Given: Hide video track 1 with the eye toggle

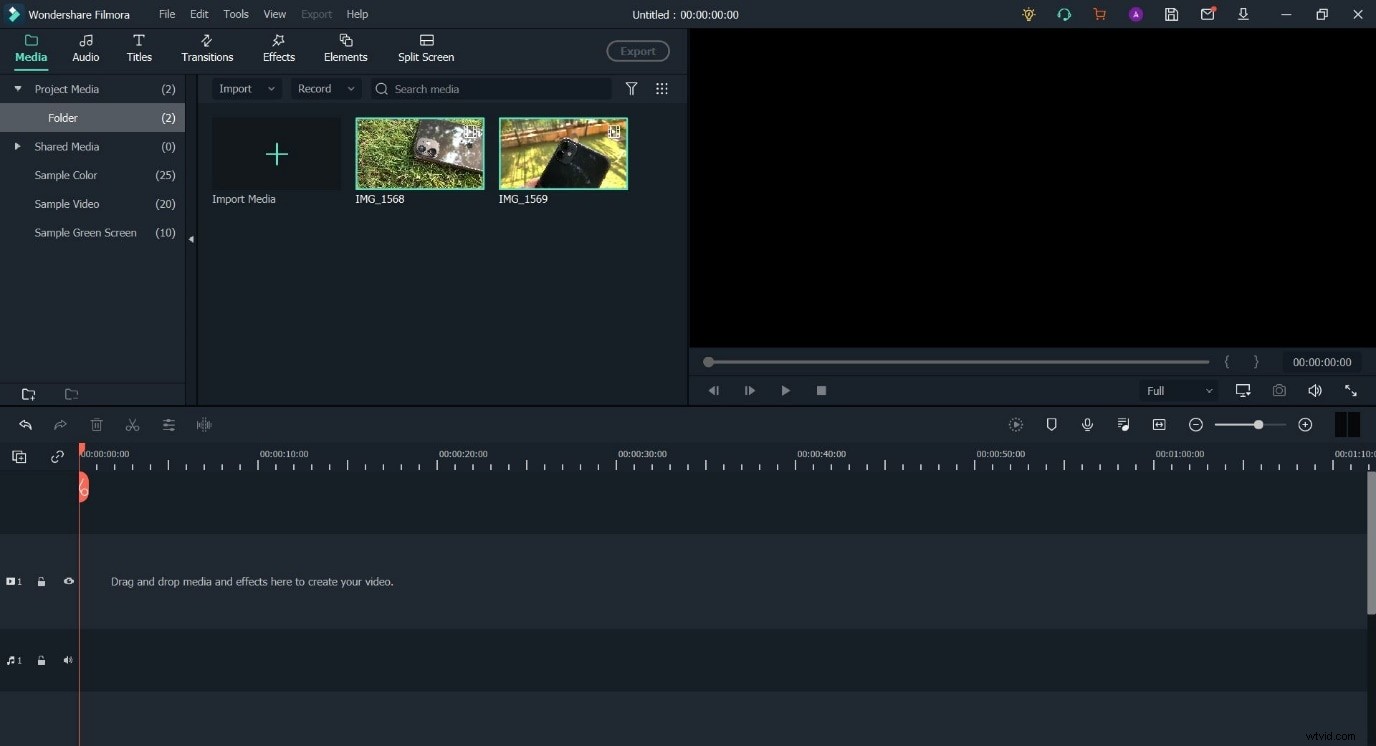Looking at the screenshot, I should coord(68,581).
